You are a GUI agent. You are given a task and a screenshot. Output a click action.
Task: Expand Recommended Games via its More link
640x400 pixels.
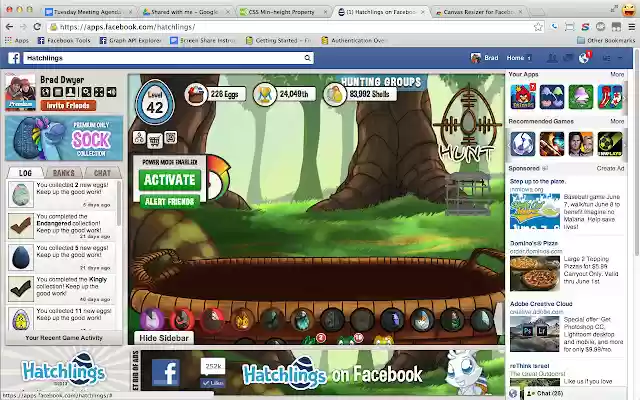[x=617, y=121]
